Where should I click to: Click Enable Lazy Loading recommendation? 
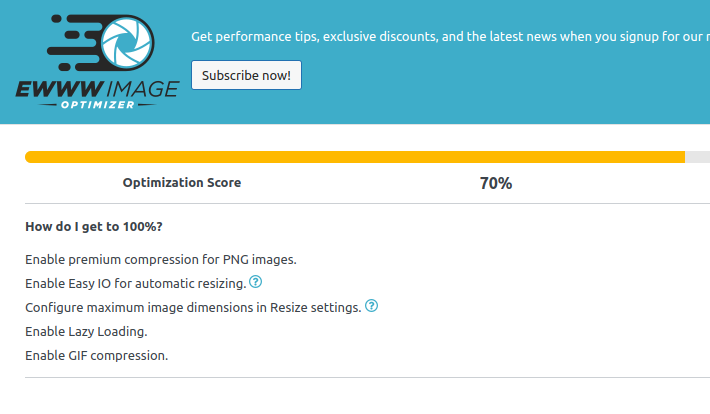[86, 332]
